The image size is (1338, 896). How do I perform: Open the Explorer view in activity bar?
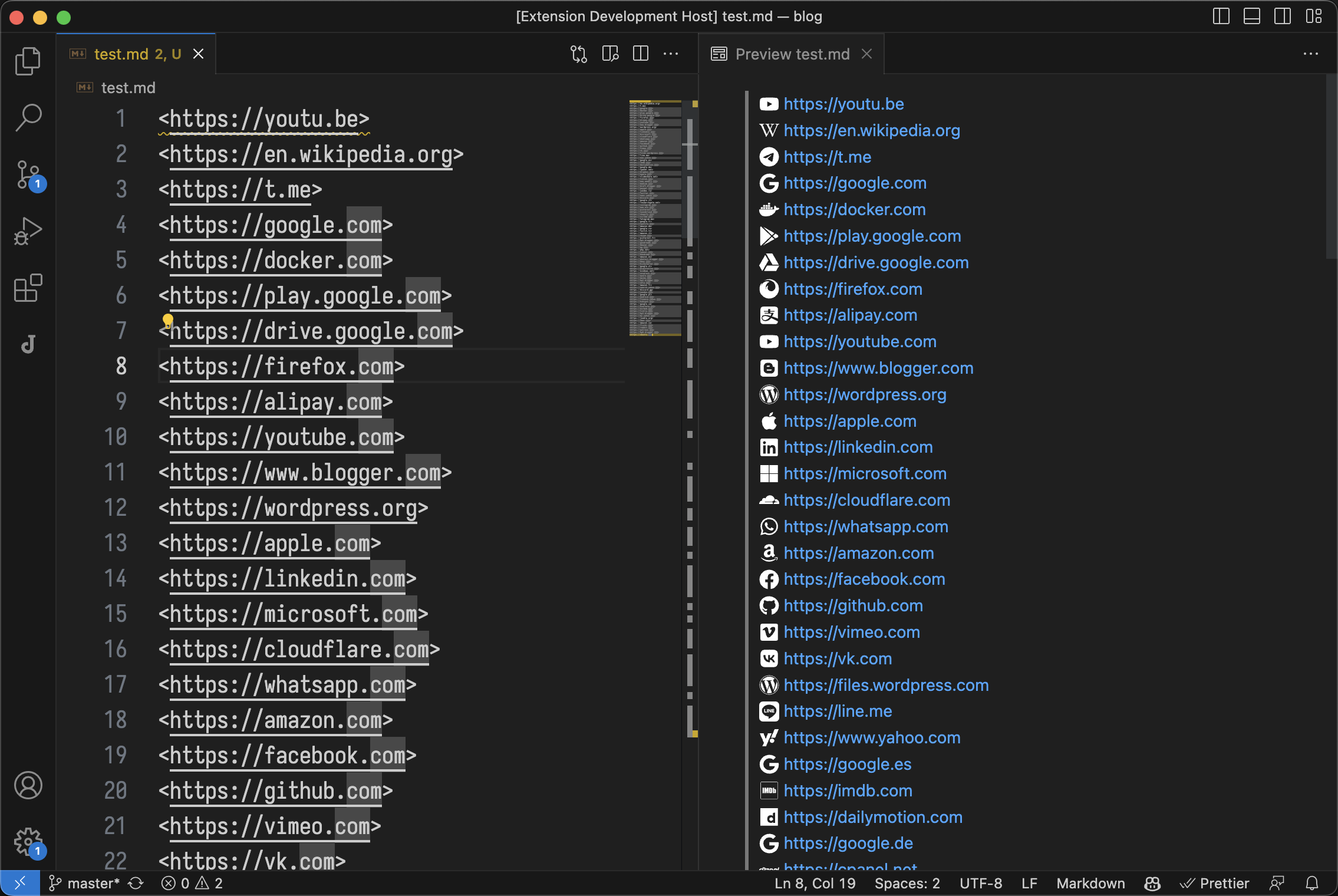pos(28,61)
